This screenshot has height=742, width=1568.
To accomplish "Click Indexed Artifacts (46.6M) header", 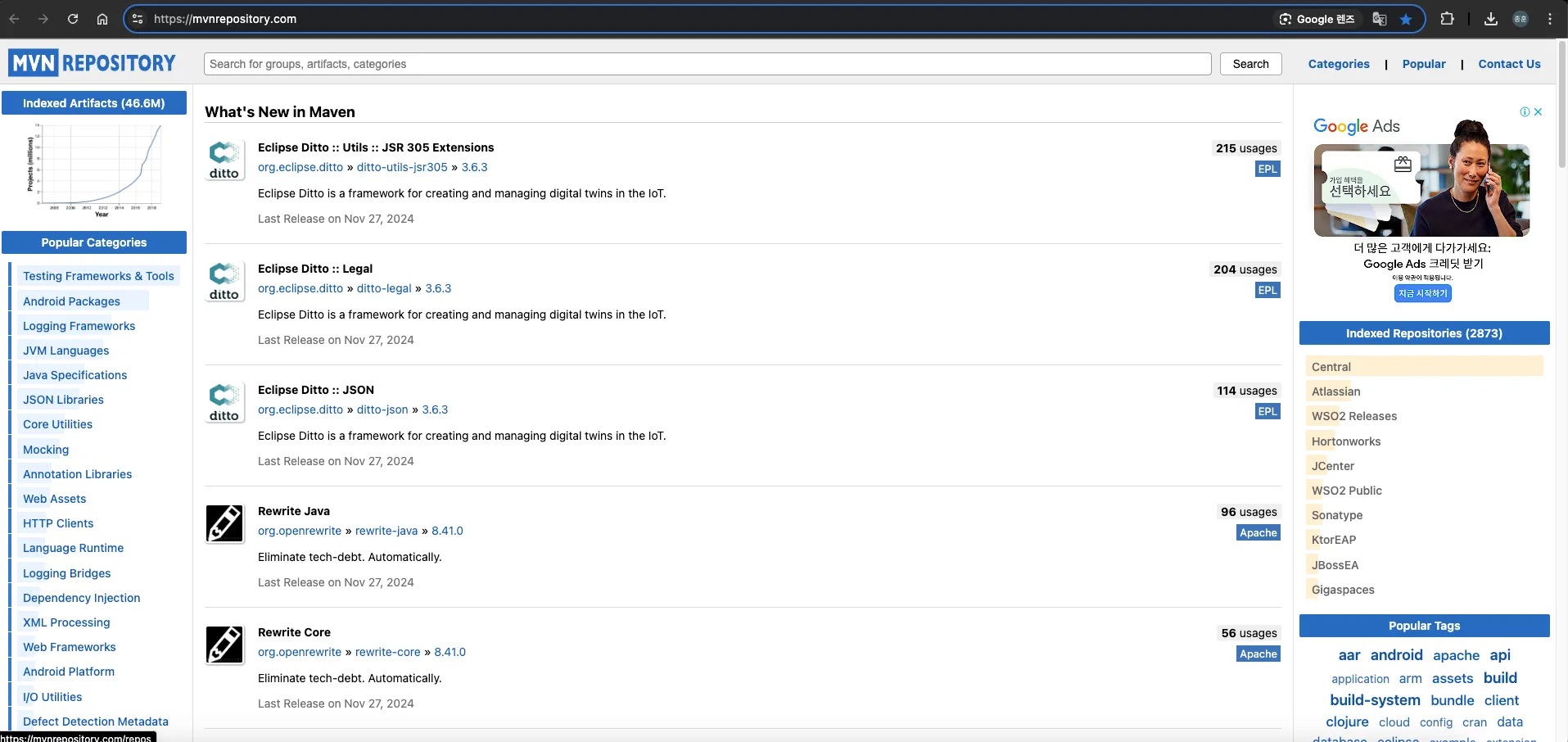I will tap(94, 103).
